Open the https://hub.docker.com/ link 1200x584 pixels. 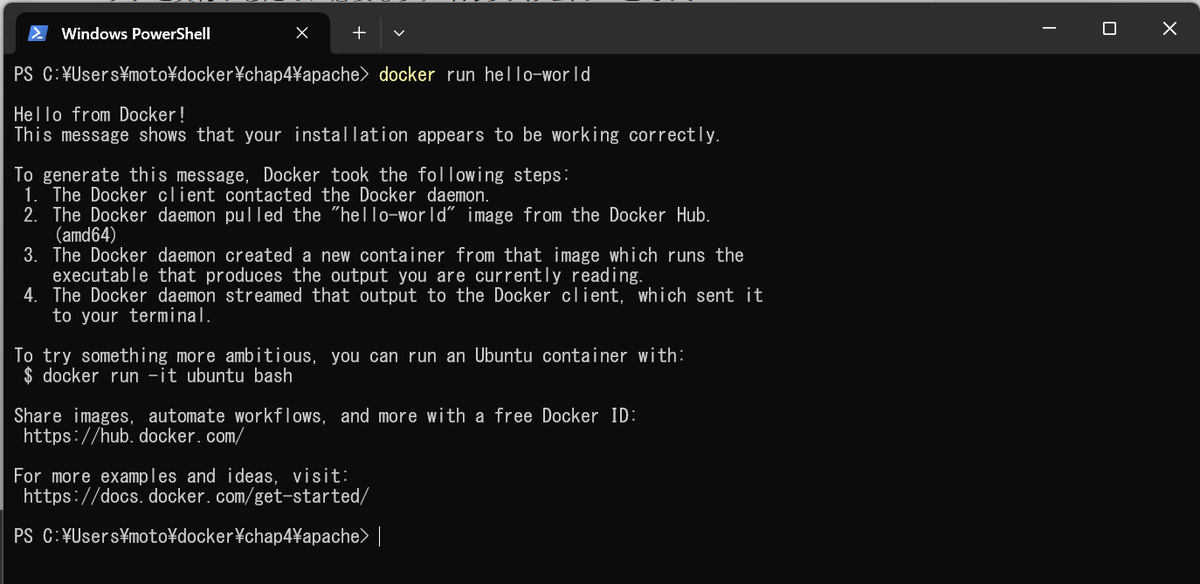tap(133, 436)
